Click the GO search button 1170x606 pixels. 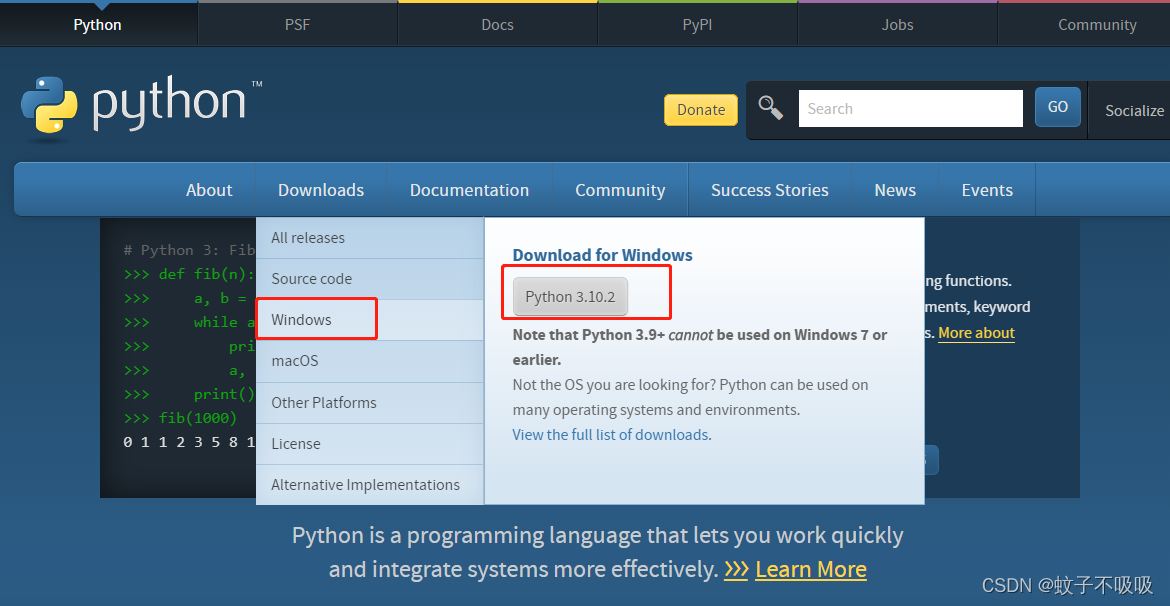coord(1057,107)
